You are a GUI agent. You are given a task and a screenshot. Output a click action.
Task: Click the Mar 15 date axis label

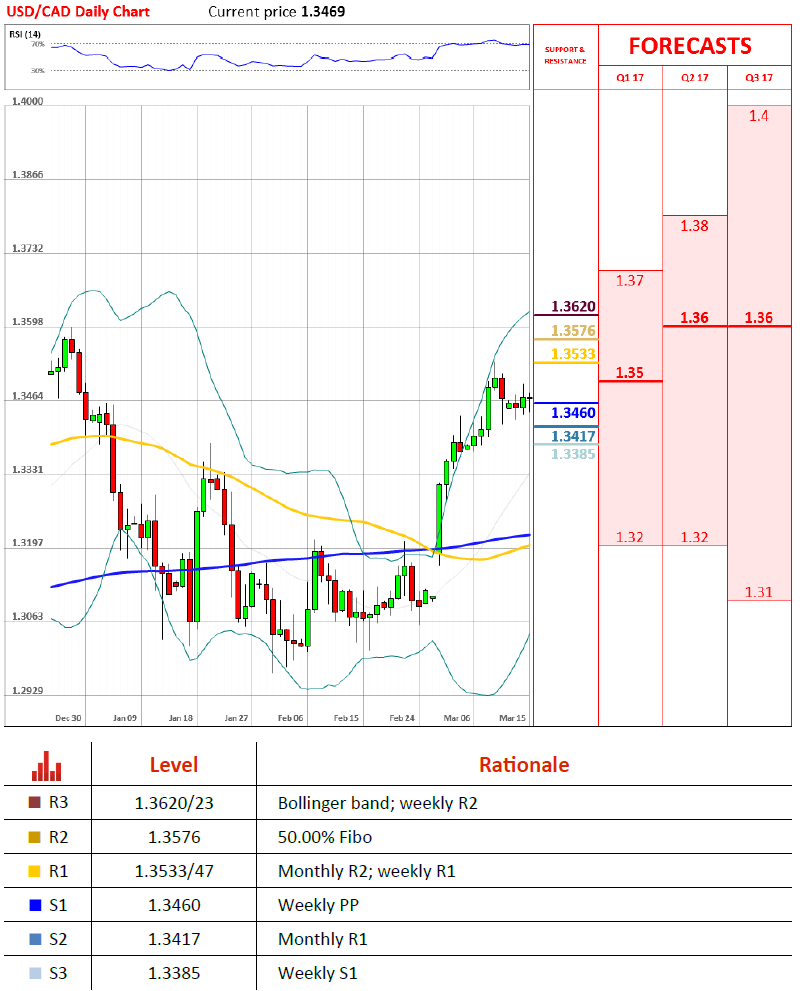pyautogui.click(x=512, y=718)
